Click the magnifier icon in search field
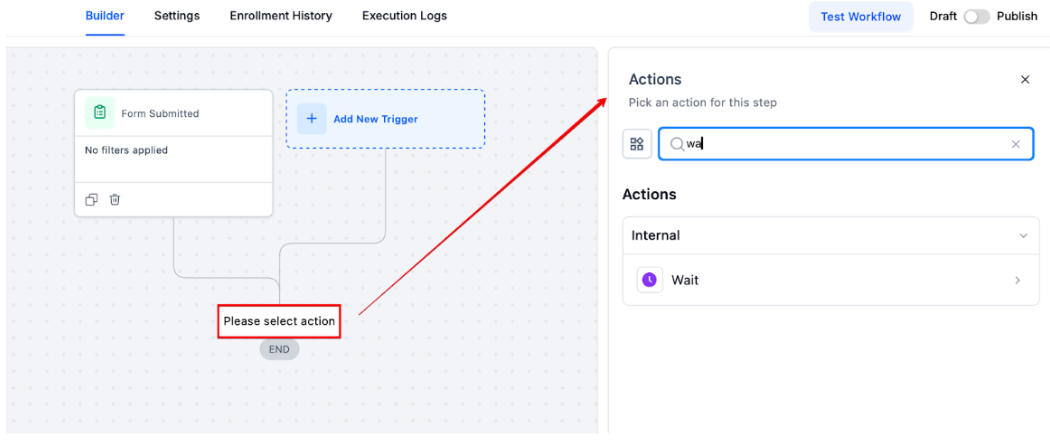Screen dimensions: 1050x441 (x=677, y=144)
